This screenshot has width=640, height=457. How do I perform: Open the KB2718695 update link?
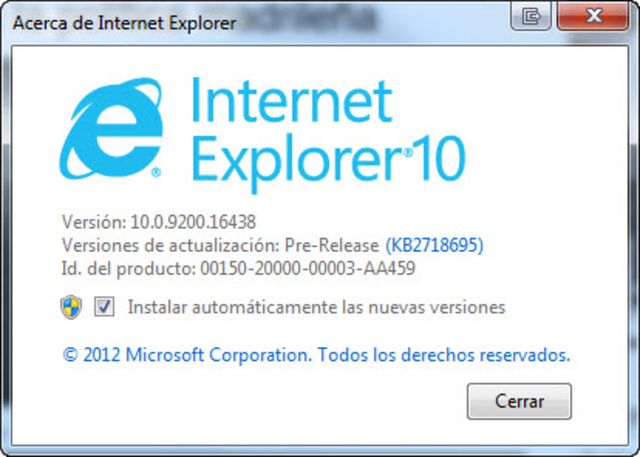[434, 245]
